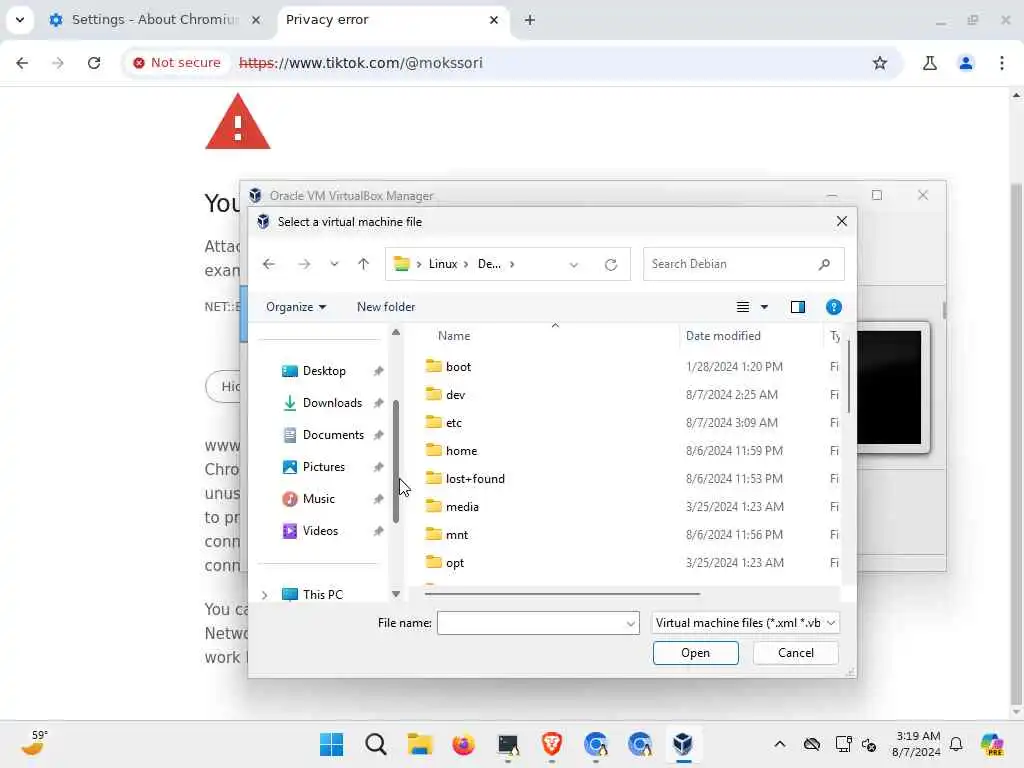Close the Select a virtual machine file dialog

click(x=841, y=221)
